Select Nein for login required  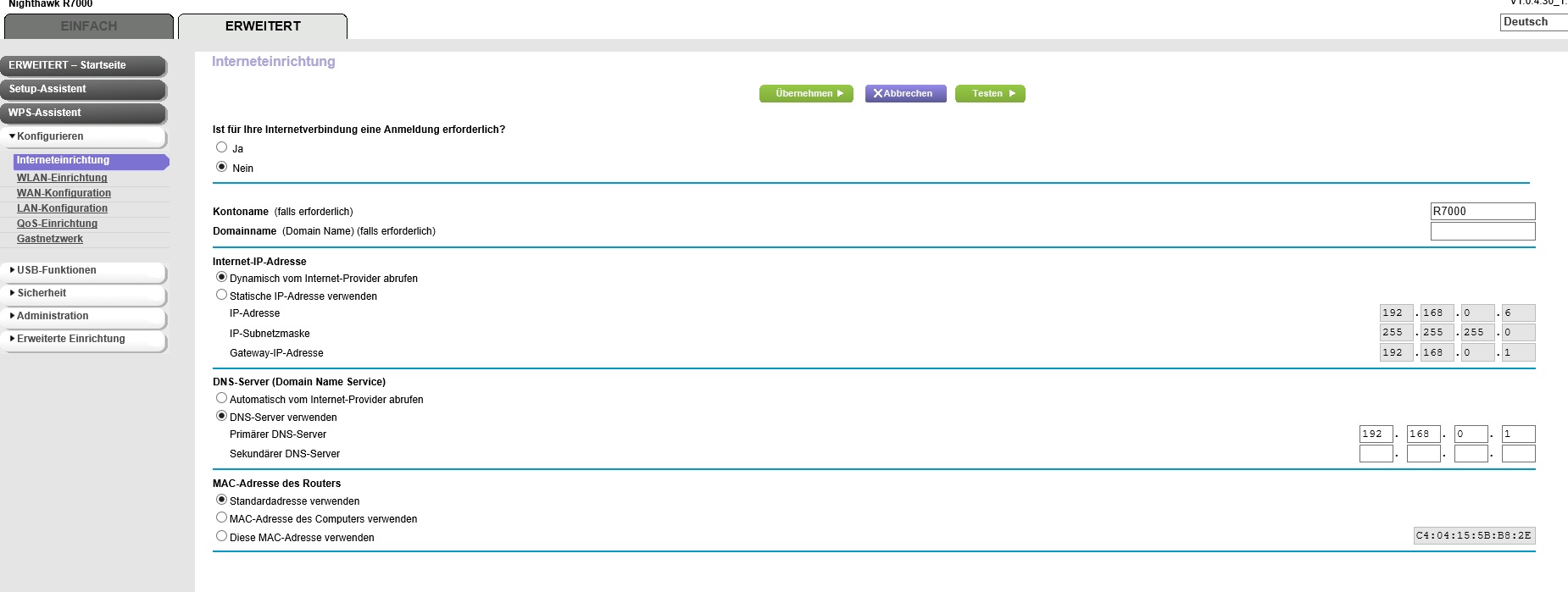(221, 167)
